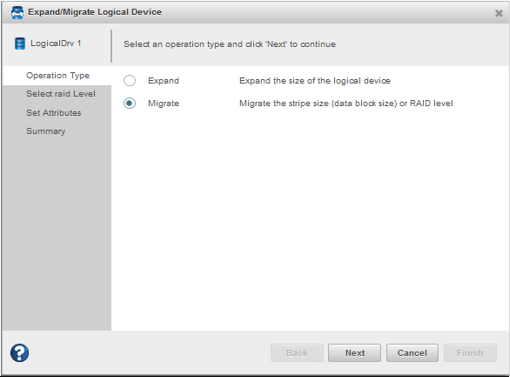Screen dimensions: 510x377
Task: Open the Operation Type step
Action: [58, 76]
